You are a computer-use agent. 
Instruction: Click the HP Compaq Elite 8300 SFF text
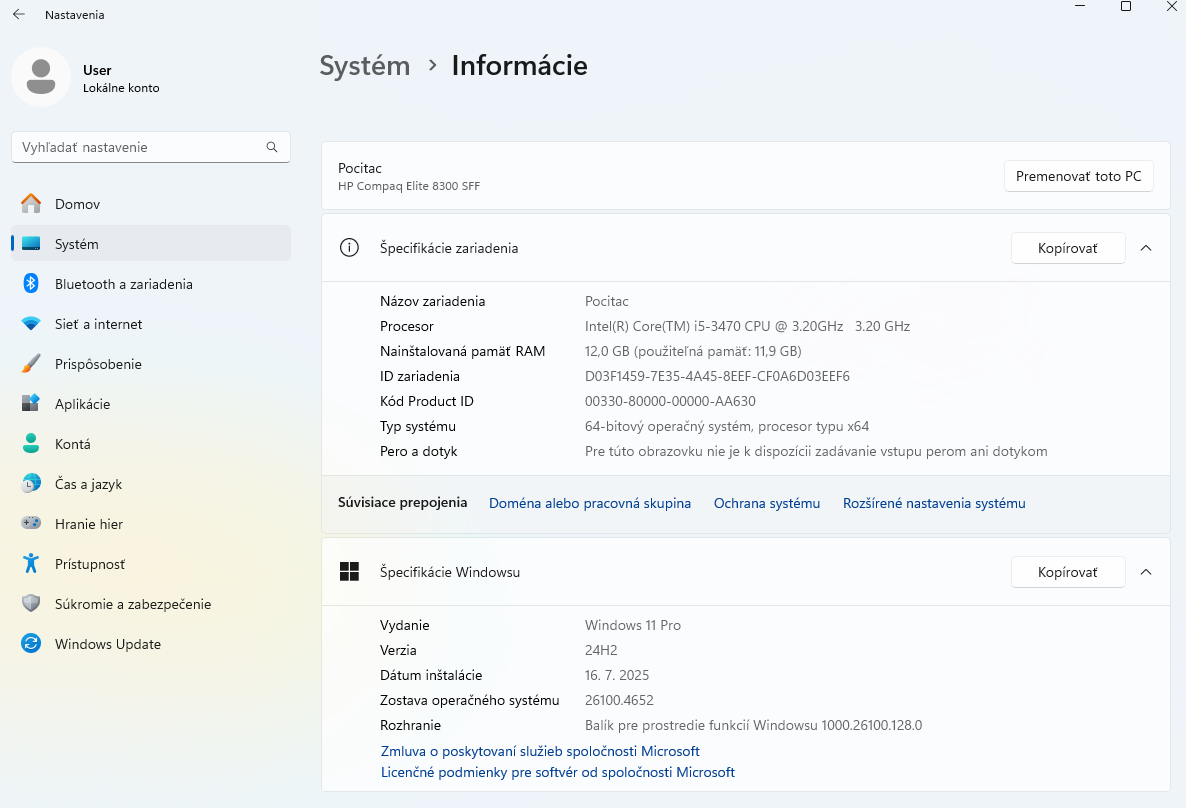coord(408,186)
